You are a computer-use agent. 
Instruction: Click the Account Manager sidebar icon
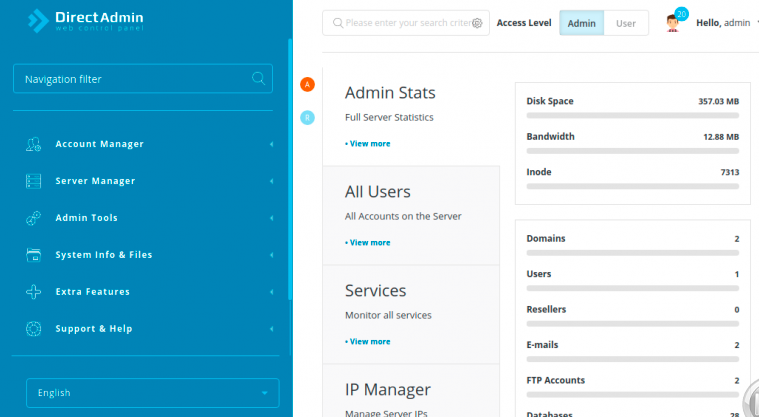34,144
